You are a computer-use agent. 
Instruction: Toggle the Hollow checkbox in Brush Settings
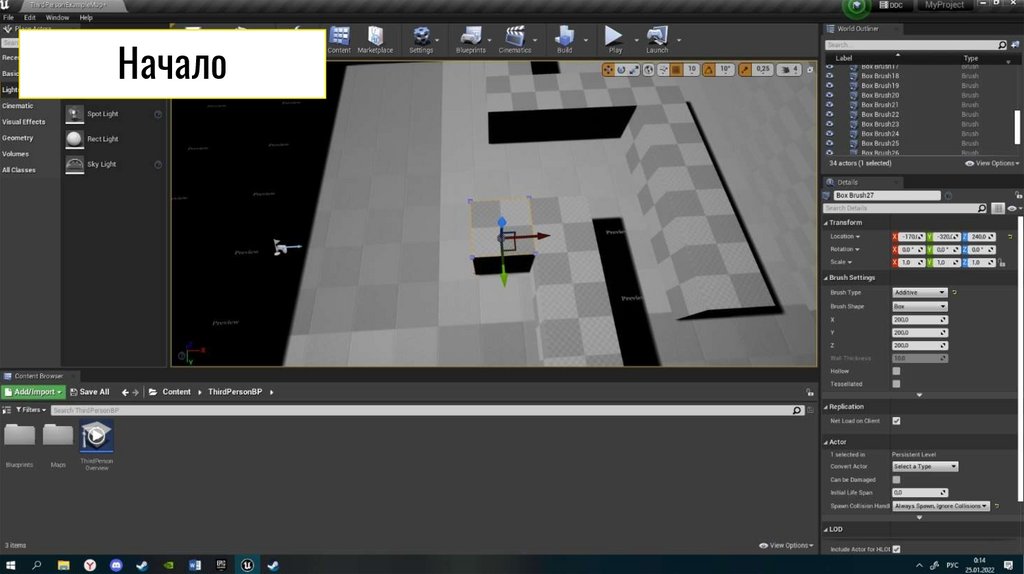tap(896, 371)
